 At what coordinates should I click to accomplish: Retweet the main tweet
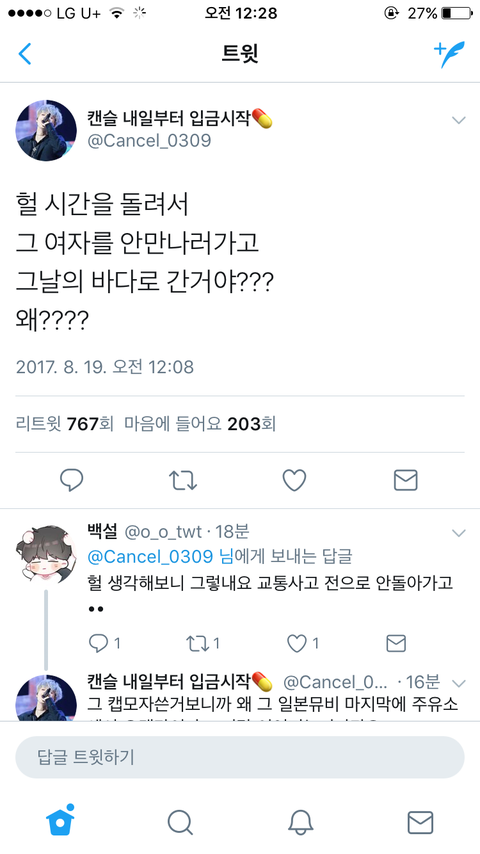[x=183, y=480]
